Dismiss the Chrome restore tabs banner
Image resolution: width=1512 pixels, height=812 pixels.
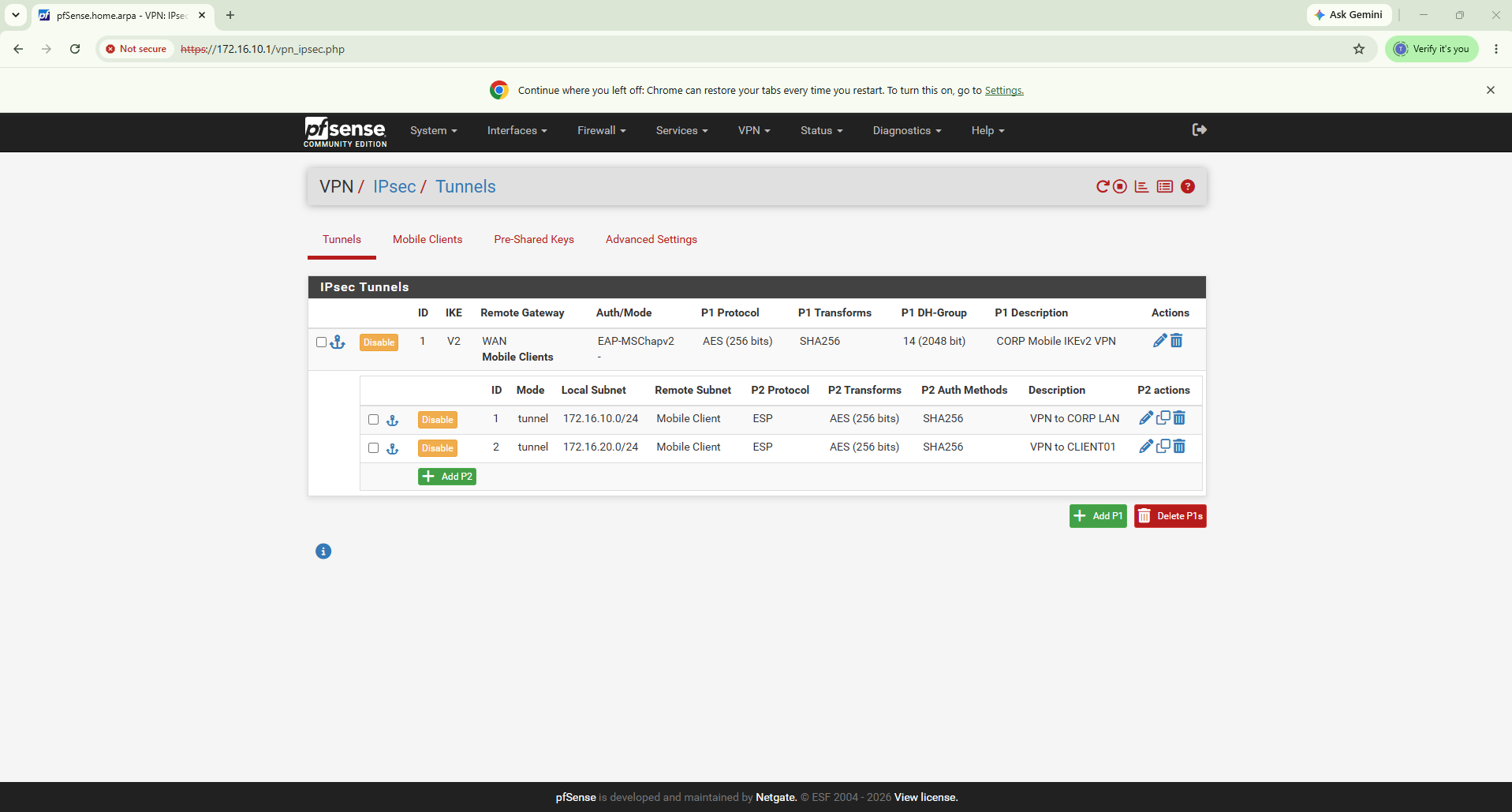[x=1491, y=90]
